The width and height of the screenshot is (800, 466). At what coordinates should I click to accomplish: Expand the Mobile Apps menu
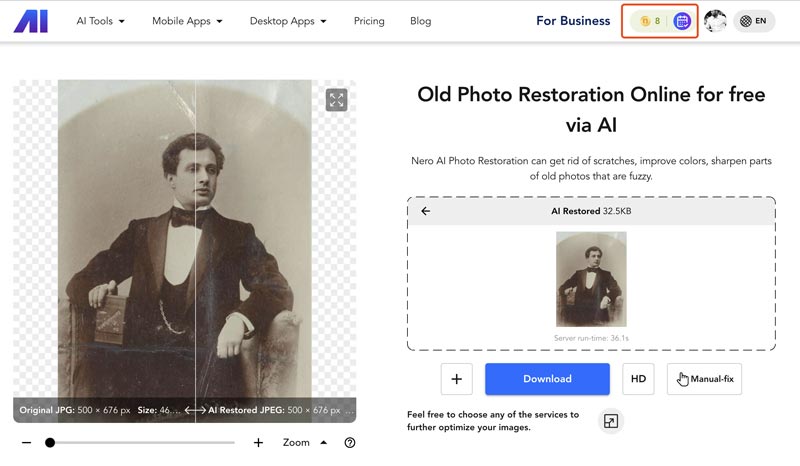coord(187,21)
